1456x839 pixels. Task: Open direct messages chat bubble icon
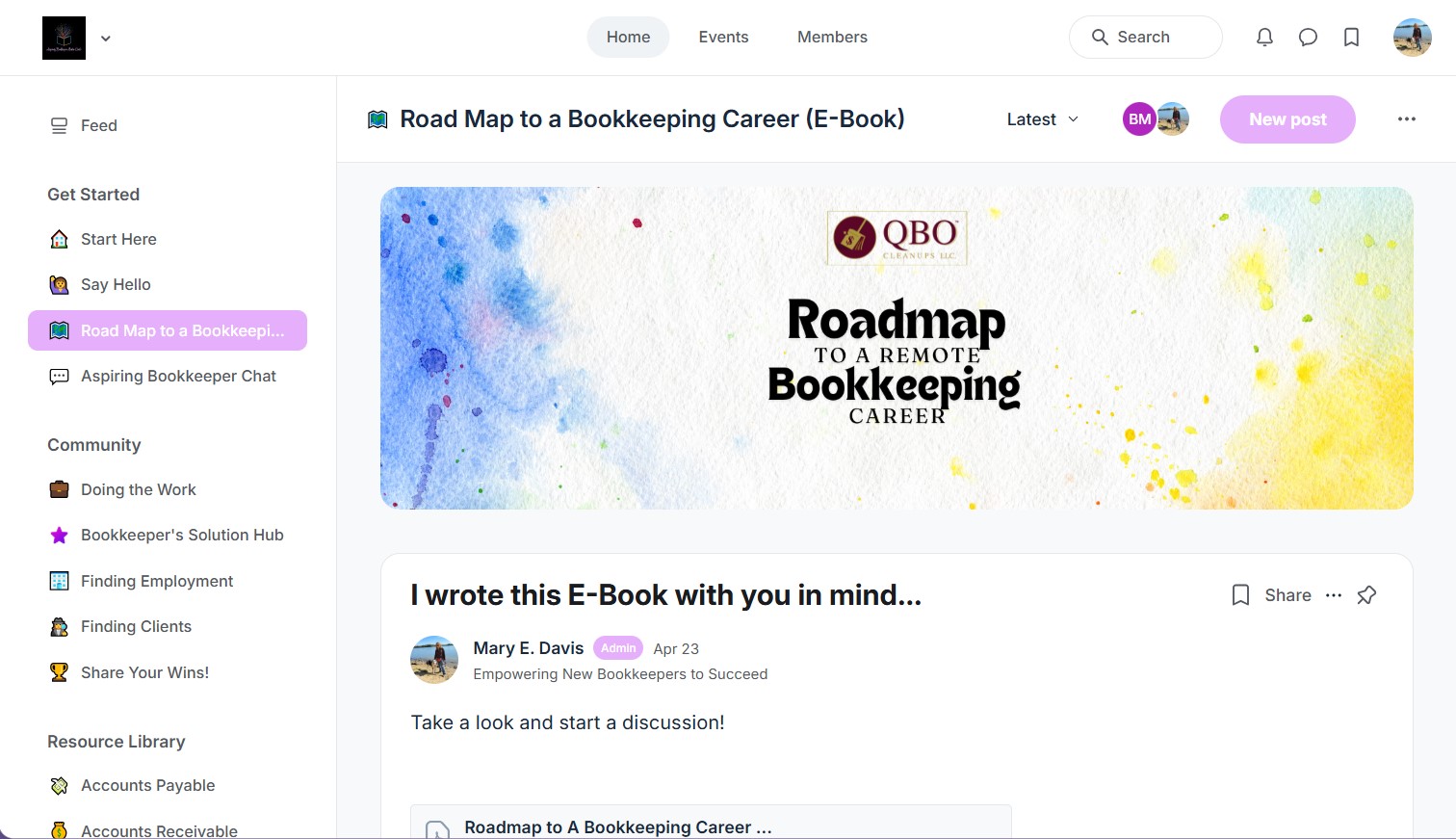1308,38
